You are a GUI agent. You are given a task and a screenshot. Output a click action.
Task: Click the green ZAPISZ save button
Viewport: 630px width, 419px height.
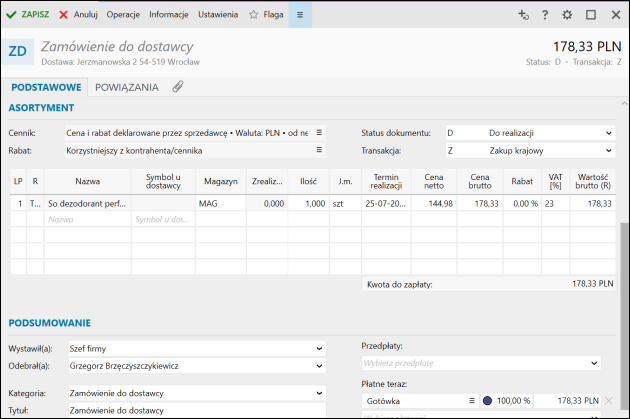point(28,15)
